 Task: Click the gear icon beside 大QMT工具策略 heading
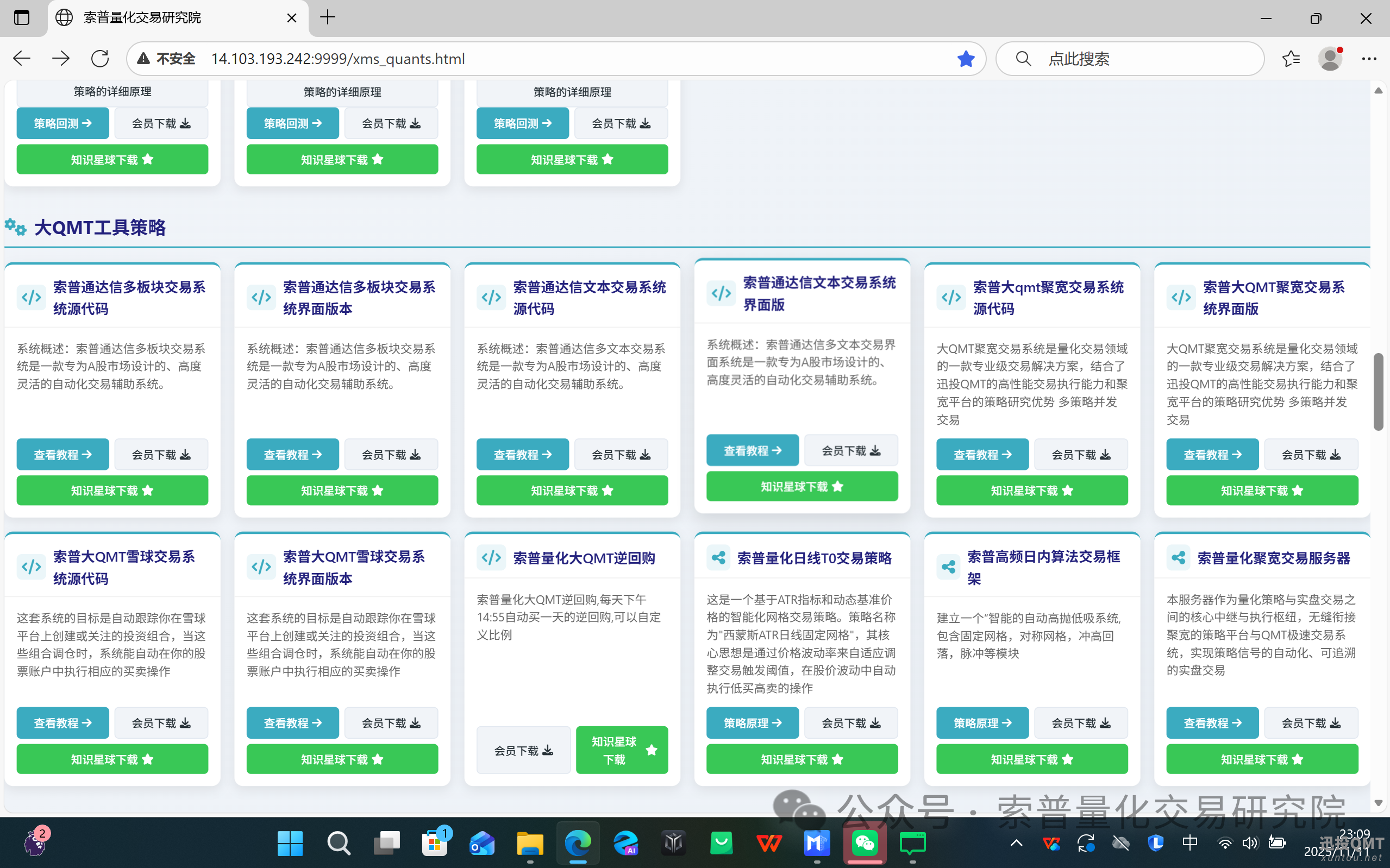tap(16, 228)
